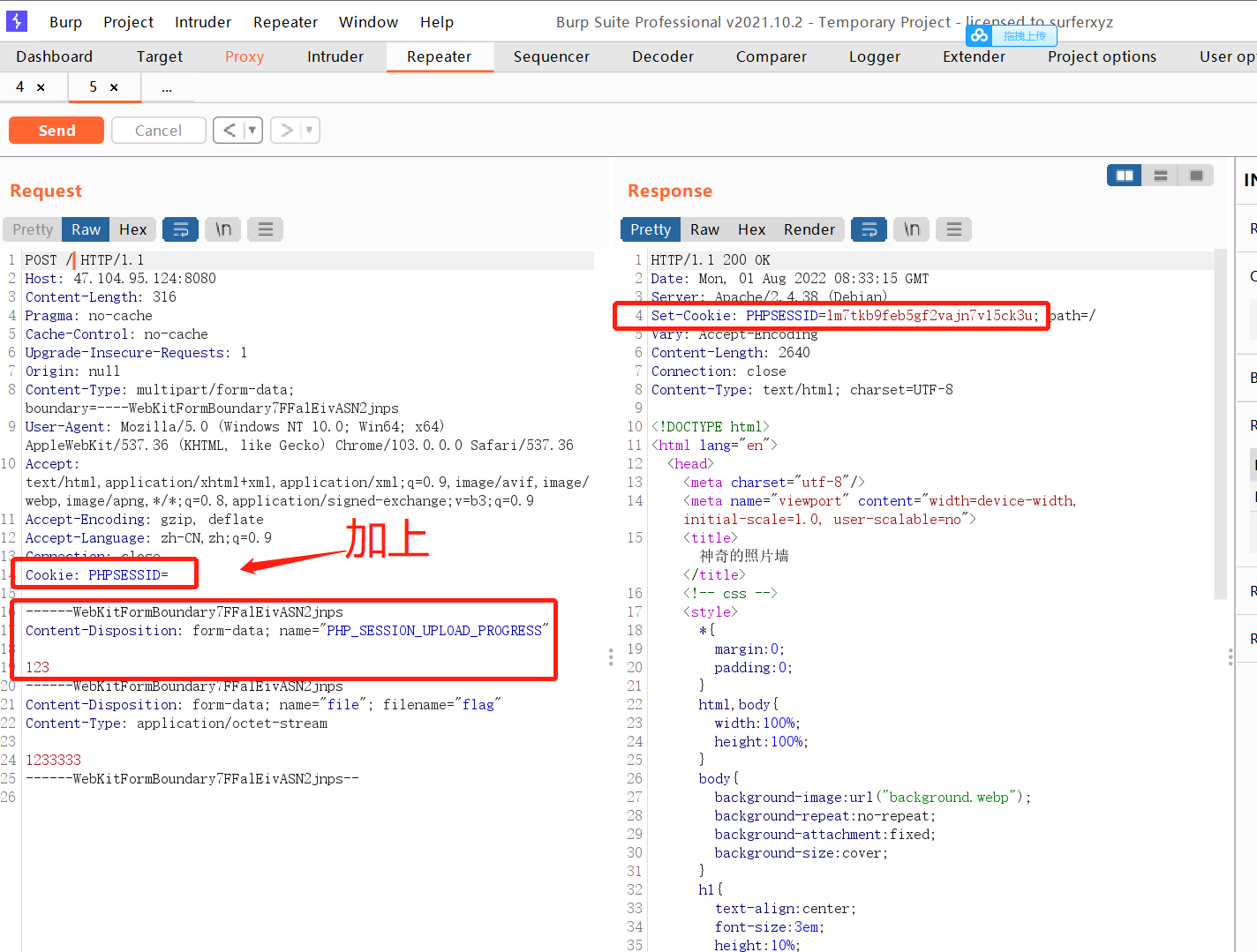Toggle non-printable characters \n icon in Request
The width and height of the screenshot is (1257, 952).
tap(223, 229)
